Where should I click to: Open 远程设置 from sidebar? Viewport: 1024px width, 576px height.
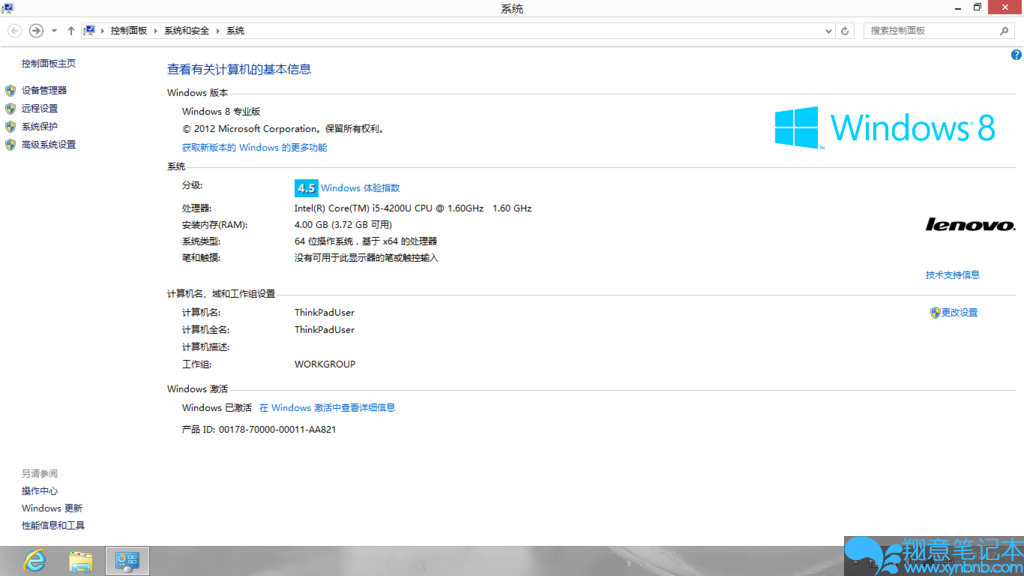[x=39, y=108]
